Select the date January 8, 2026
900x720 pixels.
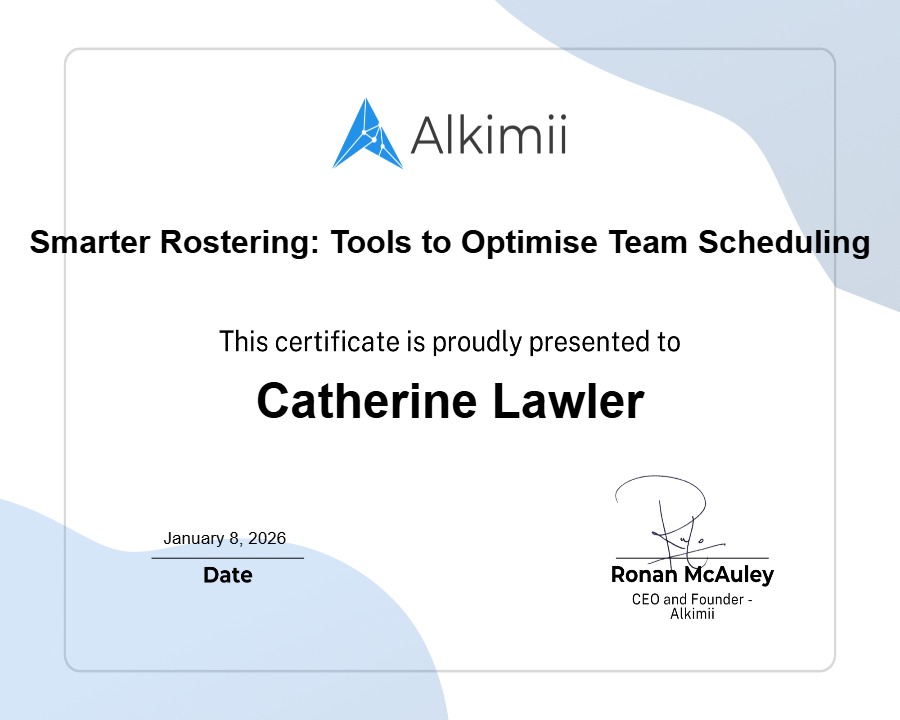pos(226,538)
